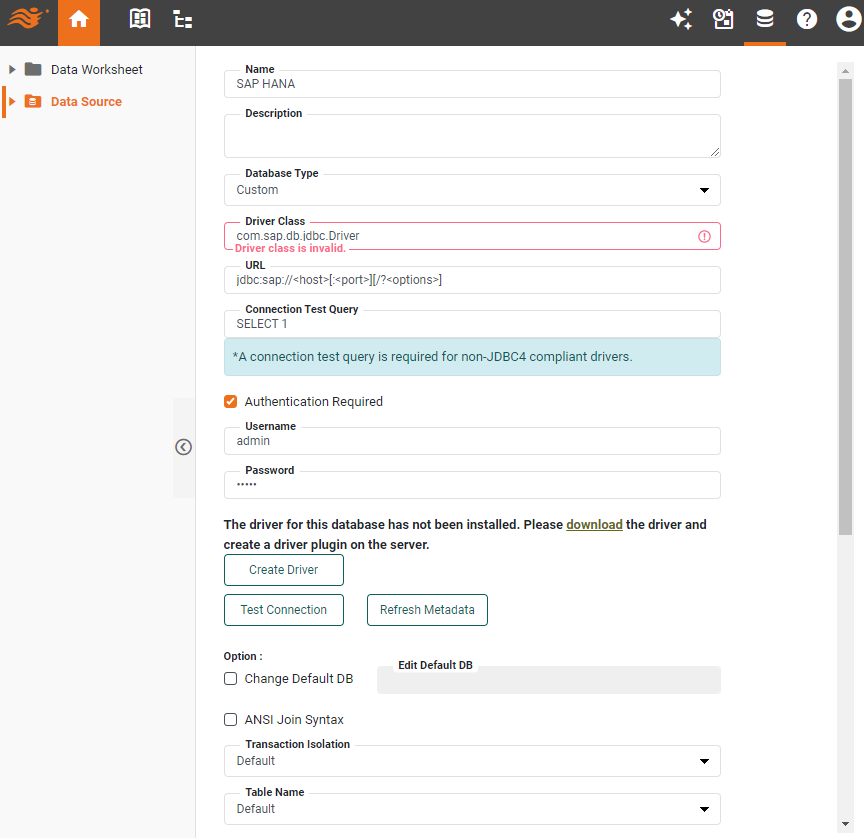Open the documentation book icon
The width and height of the screenshot is (864, 838).
coord(139,19)
